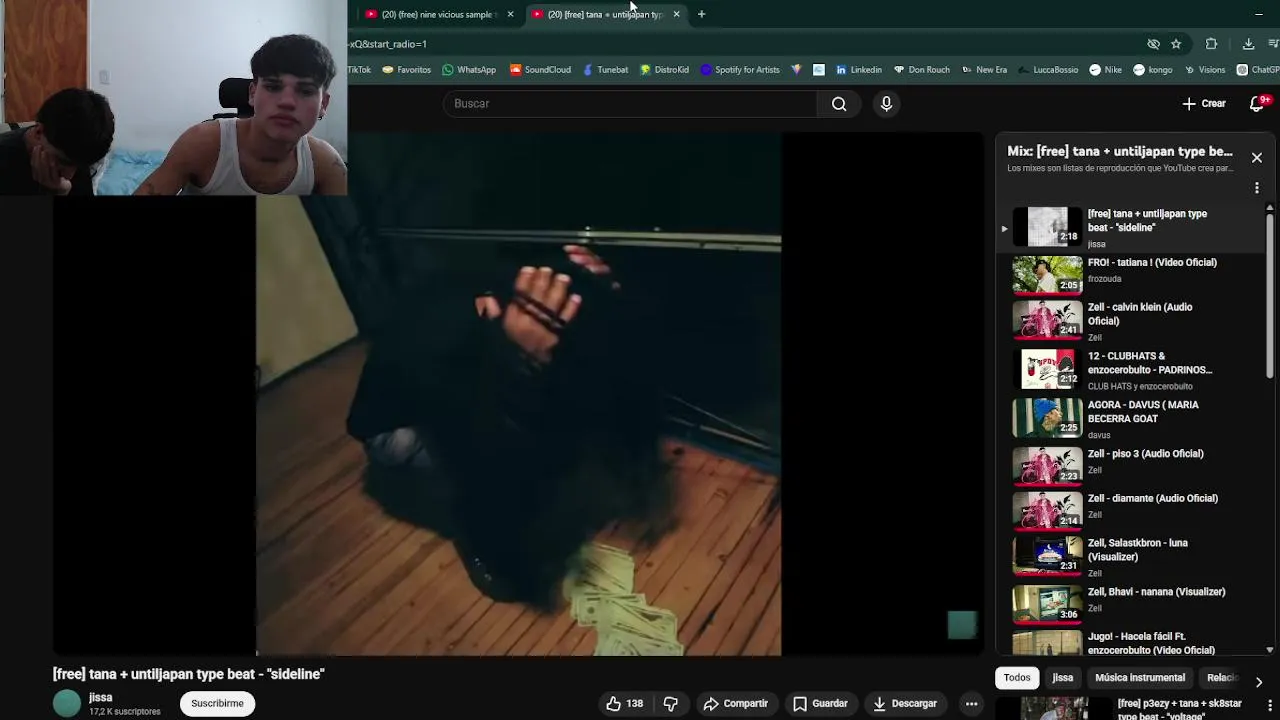Click the YouTube search magnifier button
Screen dimensions: 1280x720
click(x=839, y=104)
